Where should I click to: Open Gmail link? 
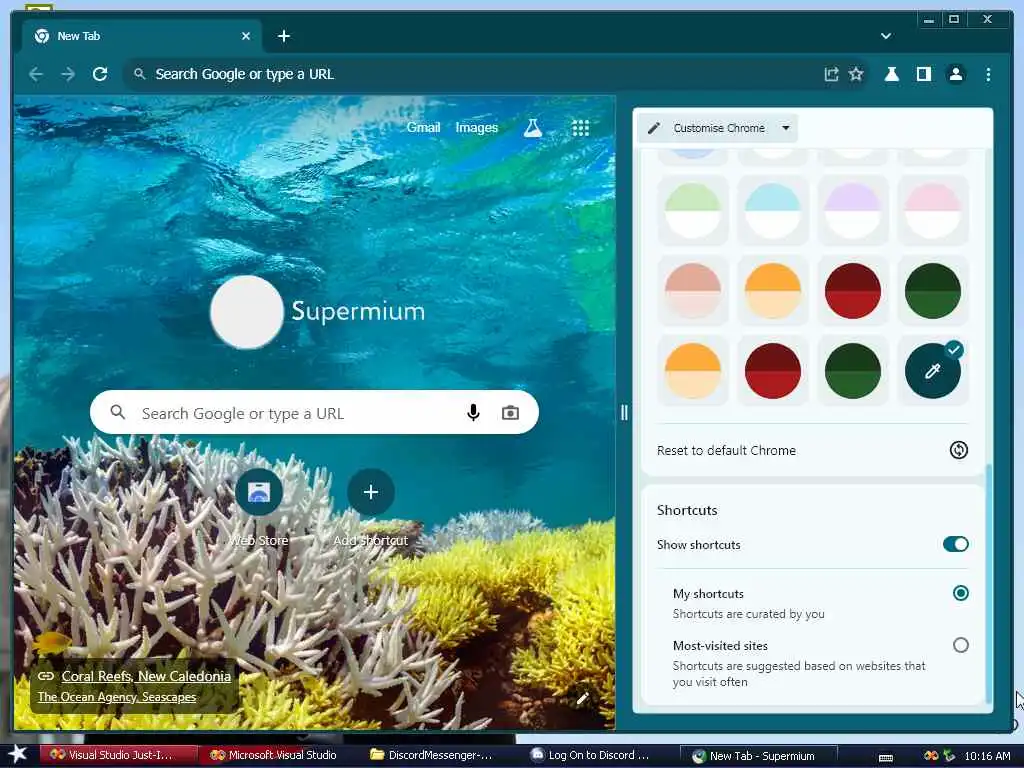point(423,128)
